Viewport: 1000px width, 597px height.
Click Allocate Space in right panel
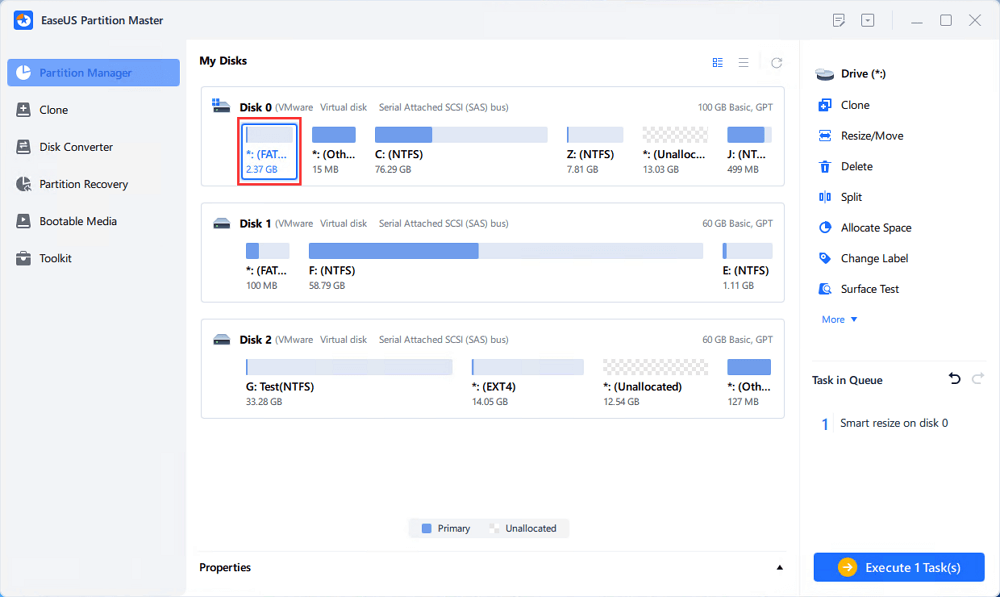[876, 228]
